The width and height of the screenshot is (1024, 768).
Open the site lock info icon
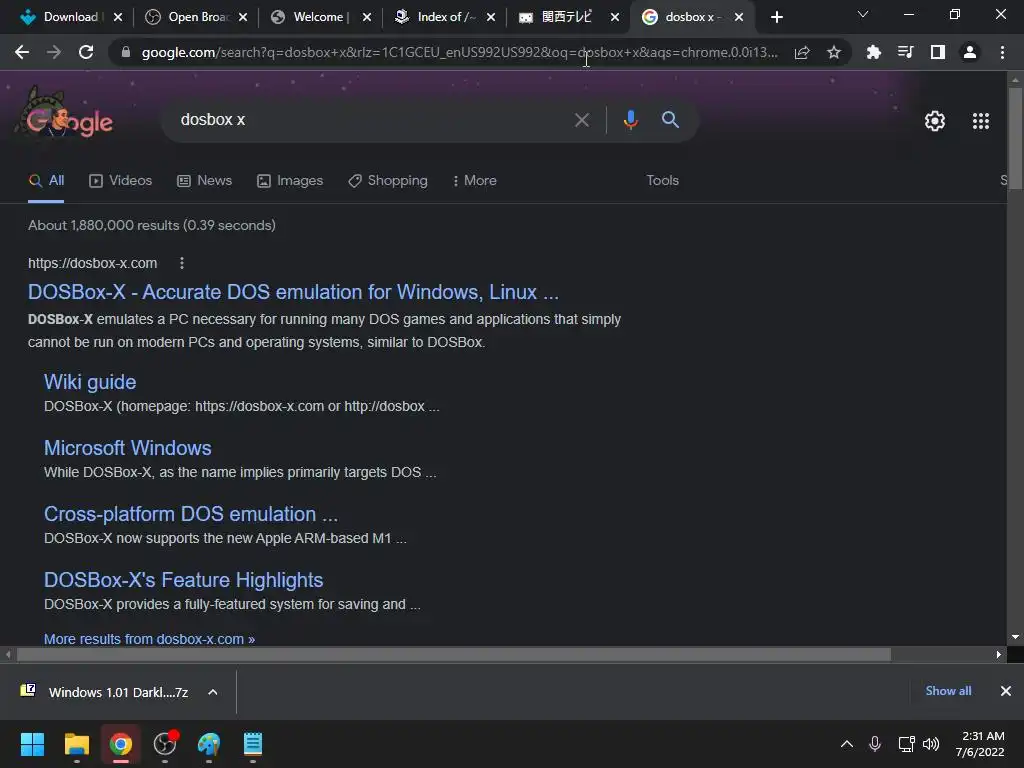point(126,52)
